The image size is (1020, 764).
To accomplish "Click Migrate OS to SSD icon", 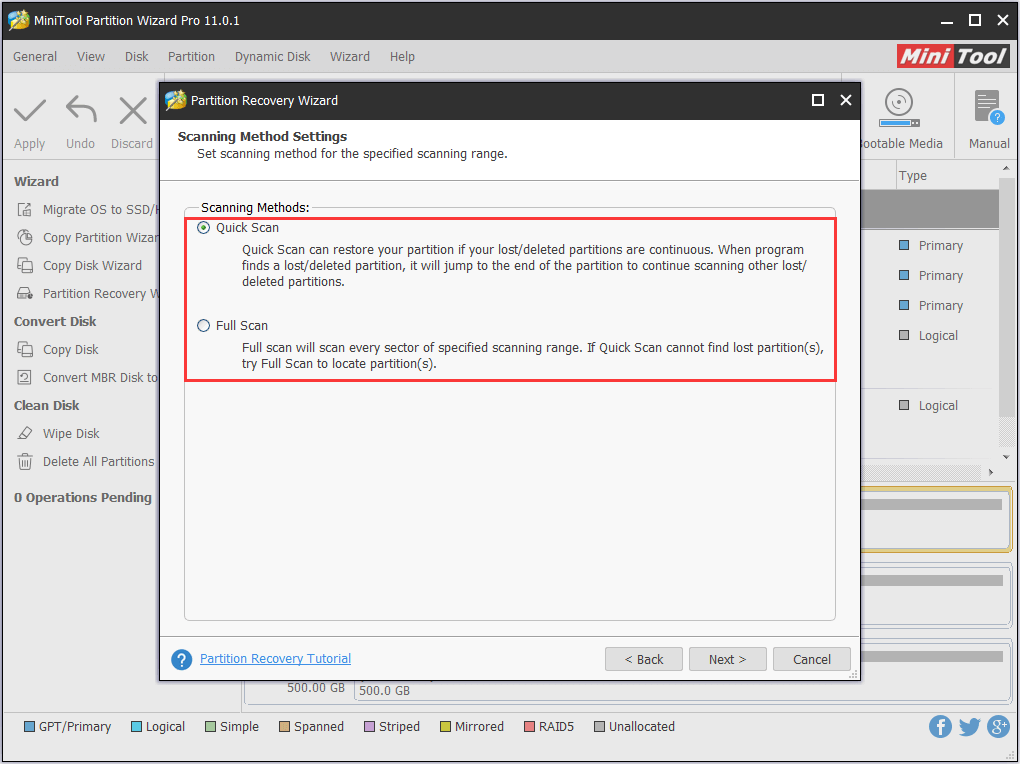I will coord(25,210).
